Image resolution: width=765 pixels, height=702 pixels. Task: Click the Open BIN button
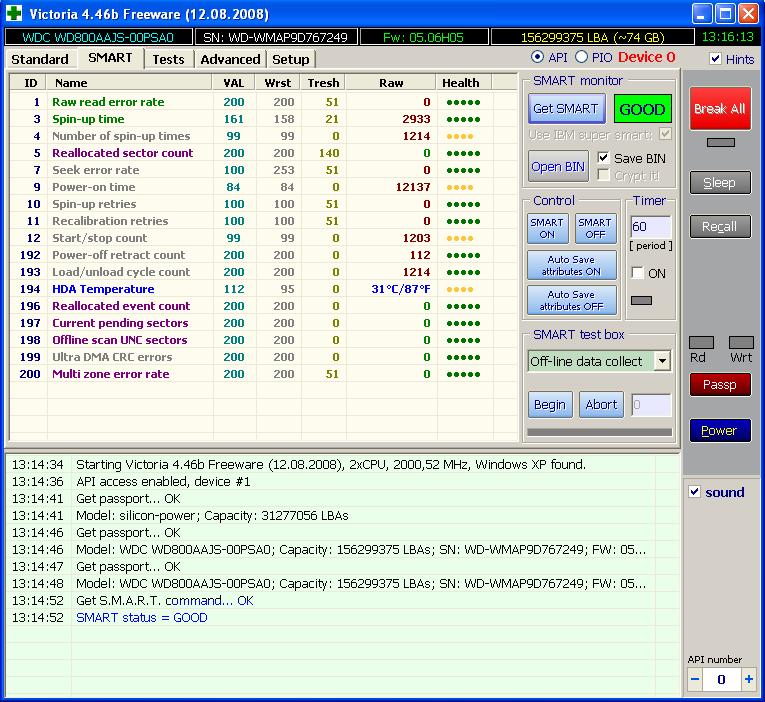(558, 167)
